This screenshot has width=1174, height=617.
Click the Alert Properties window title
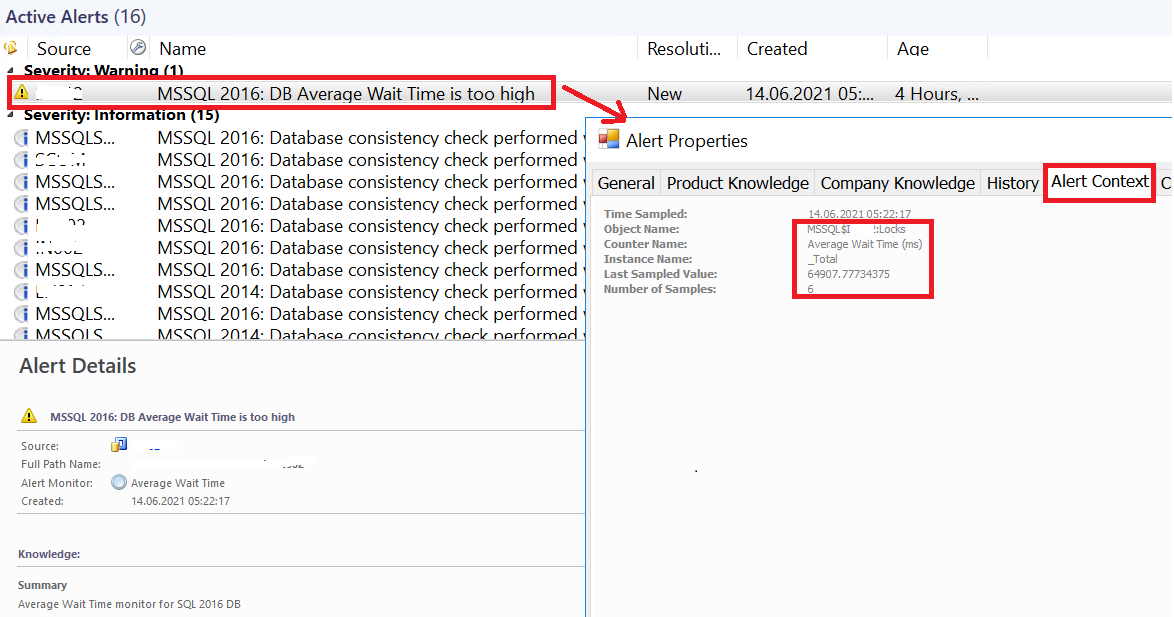(x=687, y=141)
